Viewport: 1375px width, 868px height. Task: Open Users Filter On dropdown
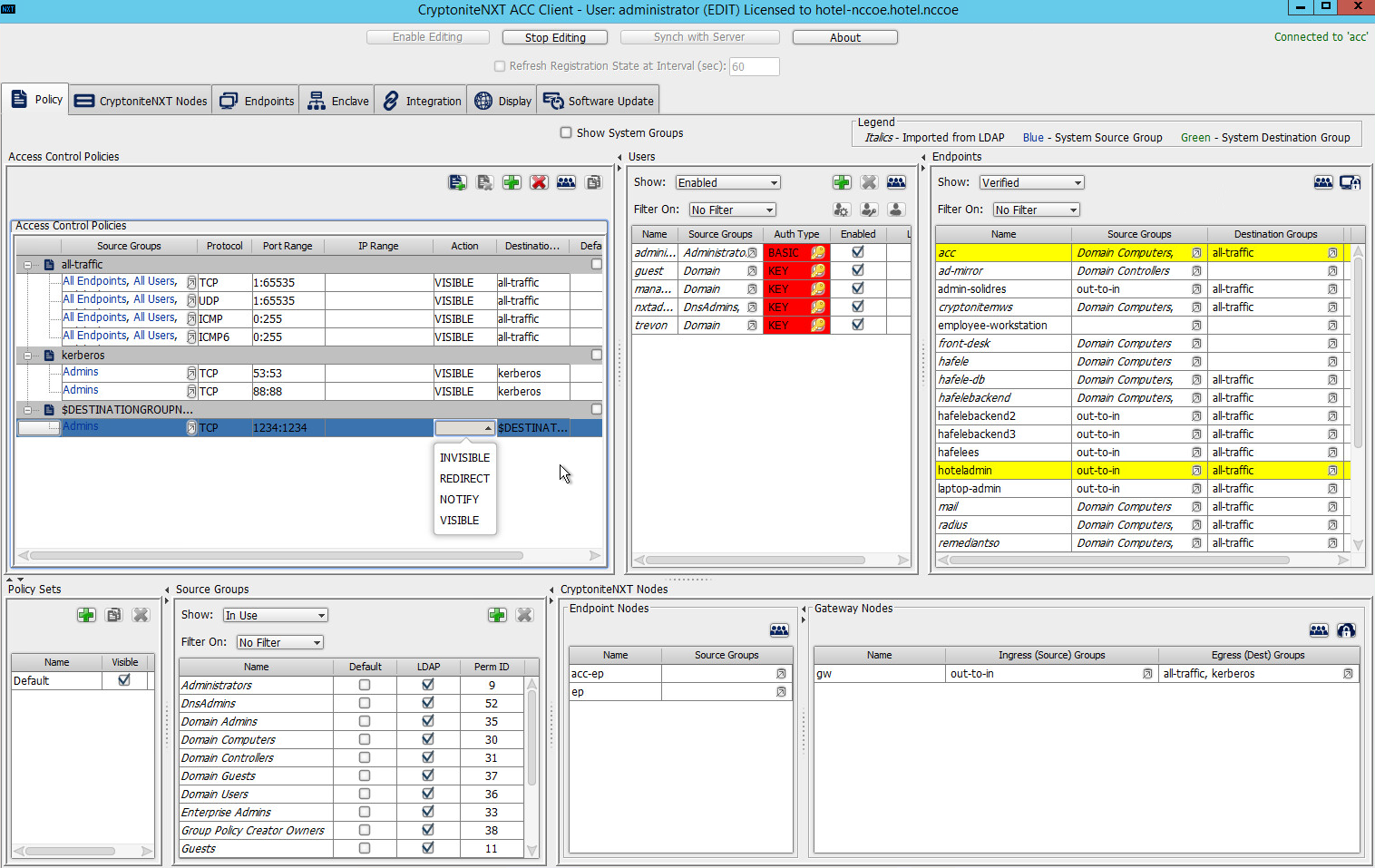pos(732,210)
